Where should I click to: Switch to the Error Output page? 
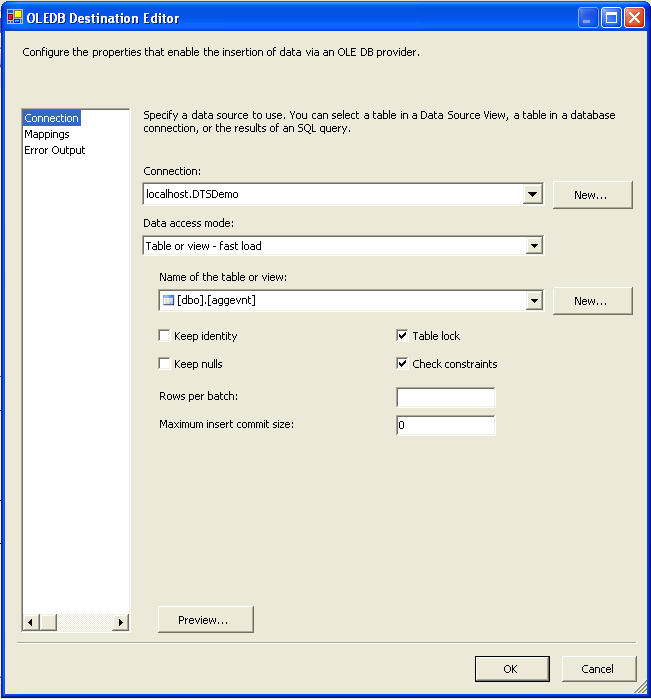(x=55, y=150)
